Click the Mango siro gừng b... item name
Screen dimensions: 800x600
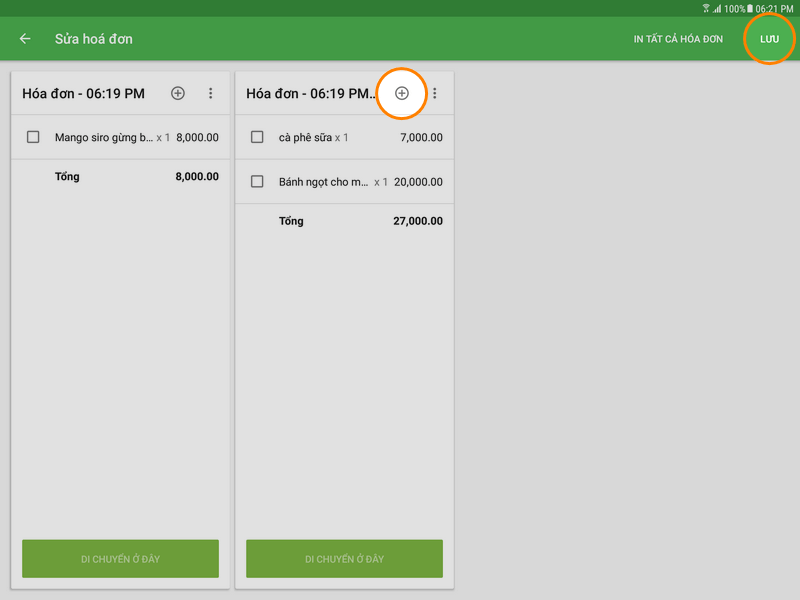click(104, 138)
